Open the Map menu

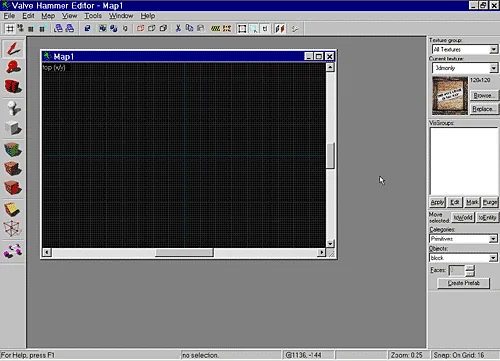pos(48,16)
